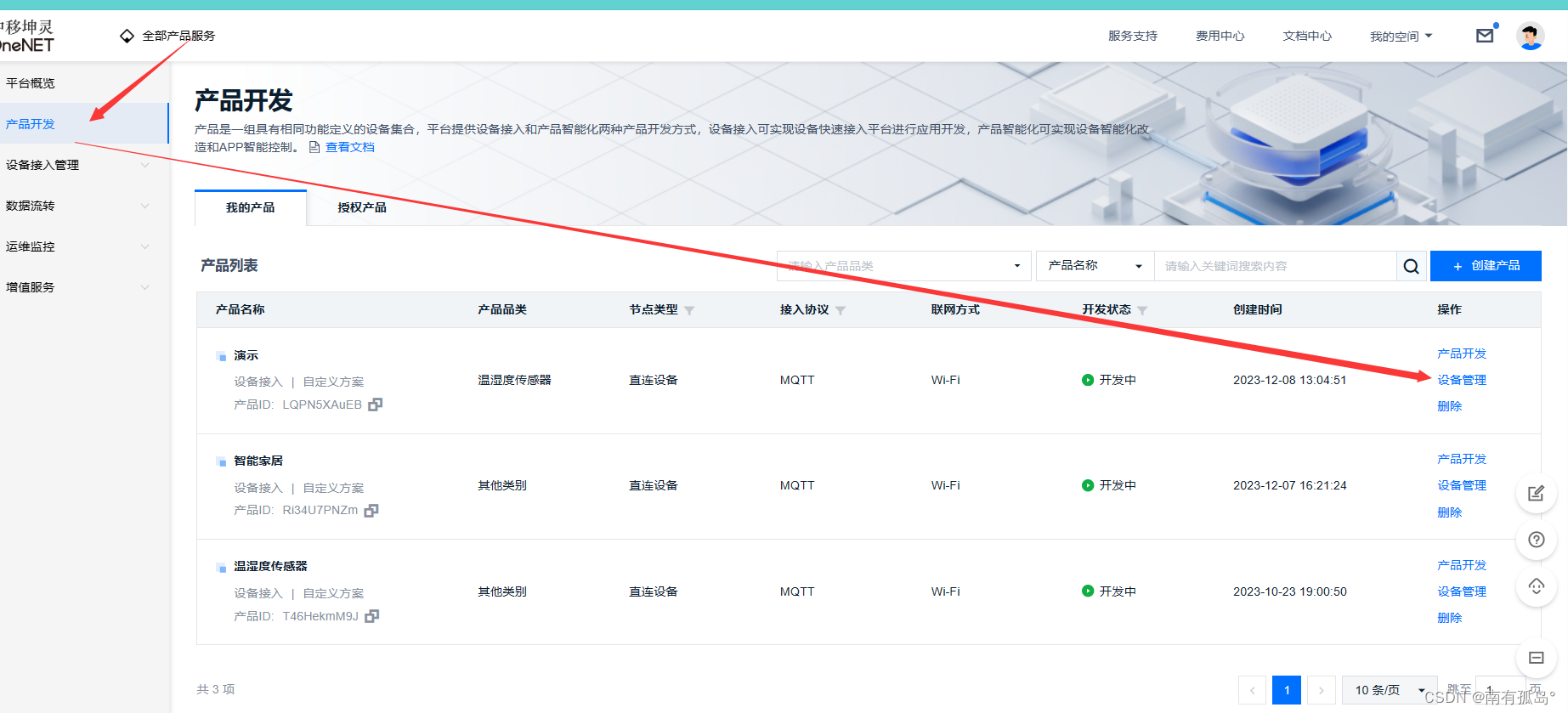Screen dimensions: 1568x713
Task: Switch to 授权产品 tab
Action: [x=362, y=207]
